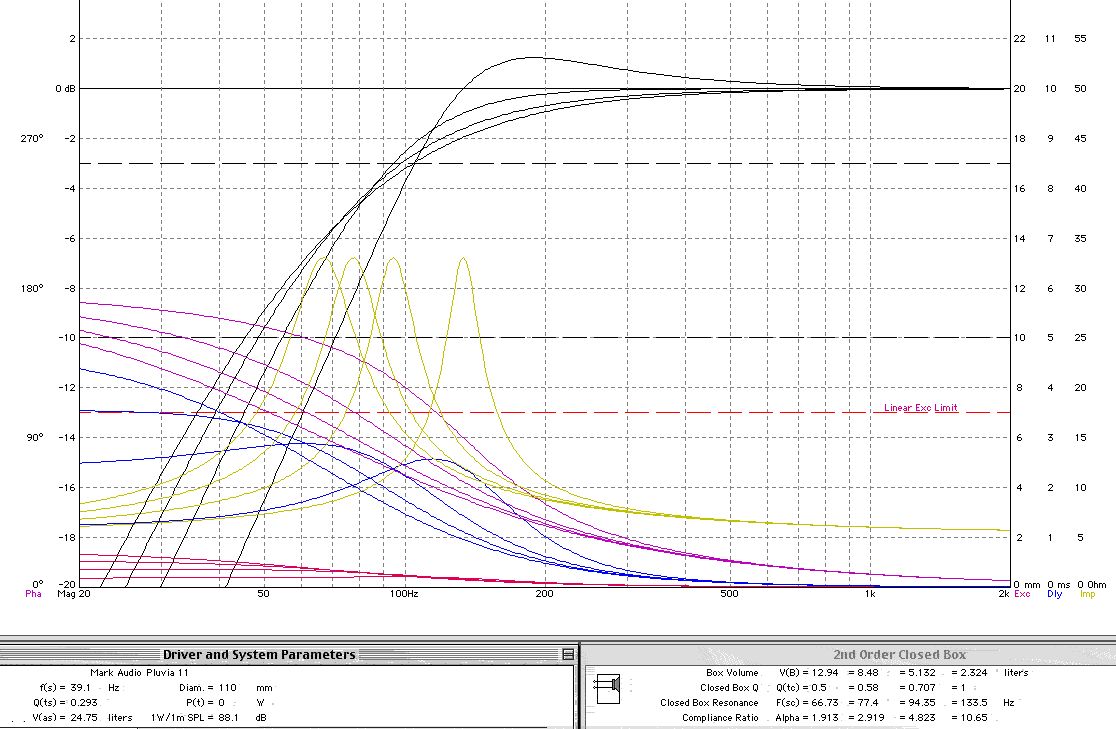Image resolution: width=1116 pixels, height=729 pixels.
Task: Click the Closed Box Resonance label
Action: (x=709, y=703)
